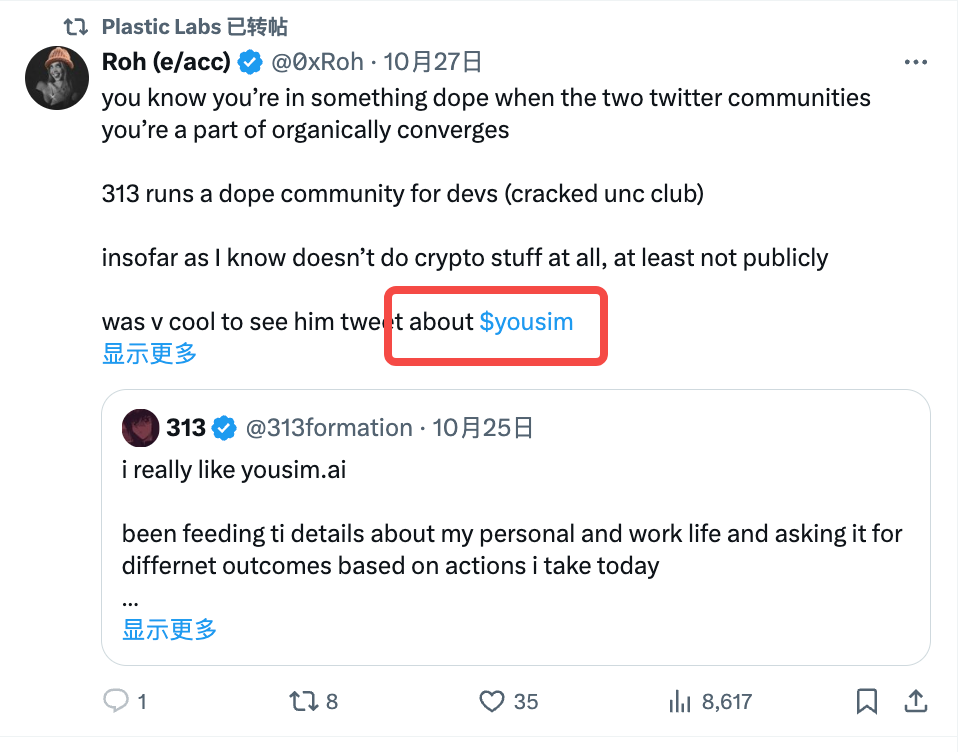Open Roh's profile avatar
Image resolution: width=972 pixels, height=752 pixels.
click(x=57, y=78)
